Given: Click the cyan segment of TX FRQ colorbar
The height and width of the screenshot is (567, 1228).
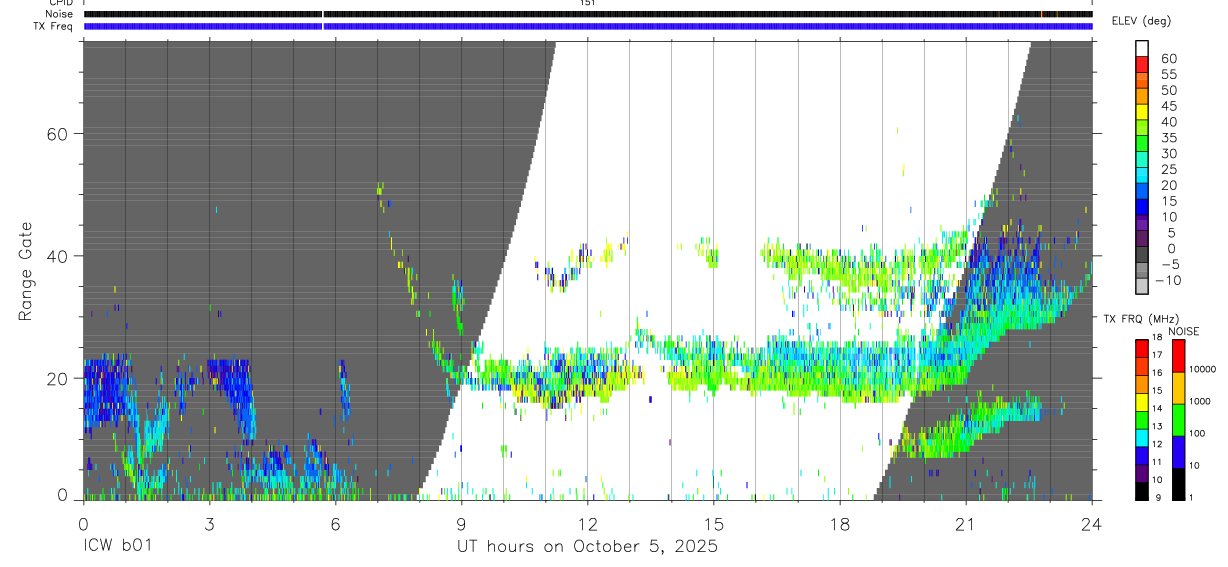Looking at the screenshot, I should coord(1141,436).
